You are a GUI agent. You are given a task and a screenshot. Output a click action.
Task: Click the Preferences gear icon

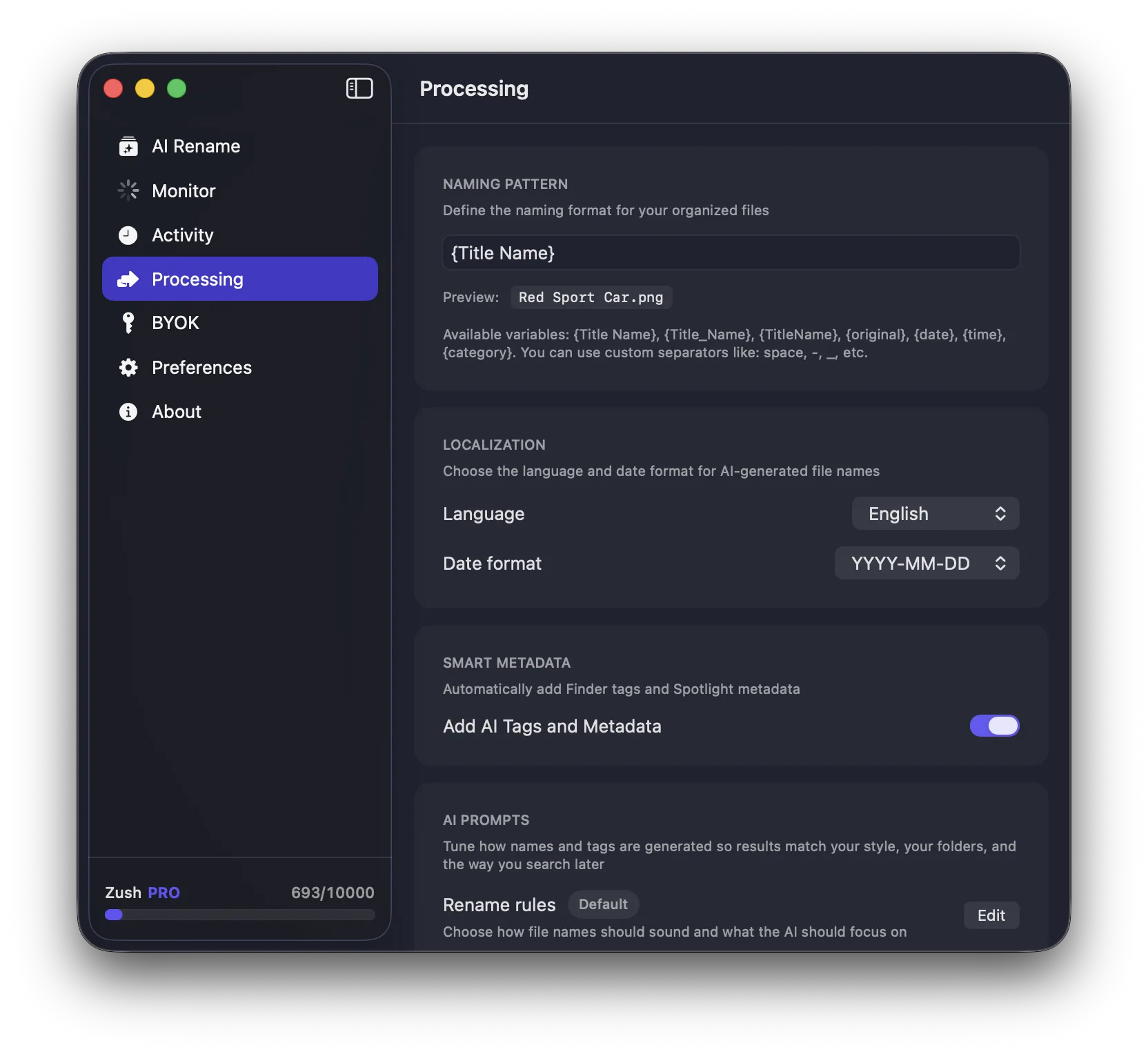pos(128,368)
